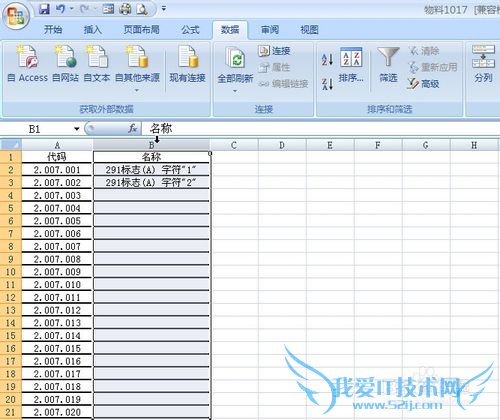Click cell containing 2.007.018
This screenshot has width=500, height=420.
(57, 387)
